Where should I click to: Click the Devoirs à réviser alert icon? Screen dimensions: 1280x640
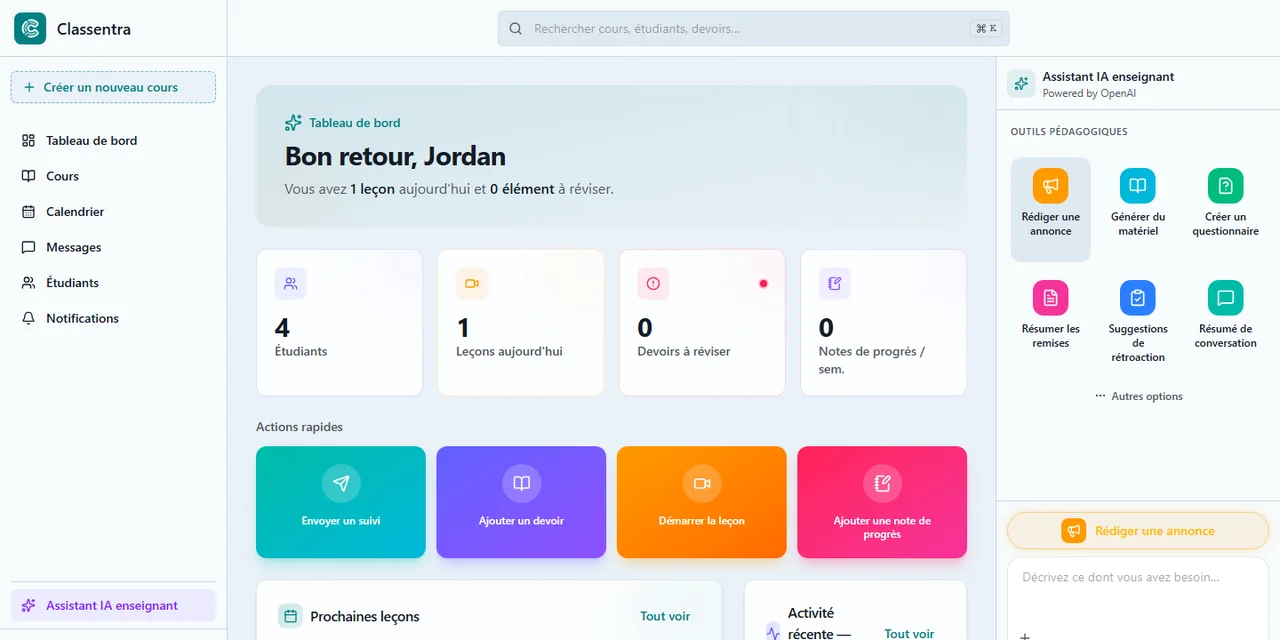[653, 284]
